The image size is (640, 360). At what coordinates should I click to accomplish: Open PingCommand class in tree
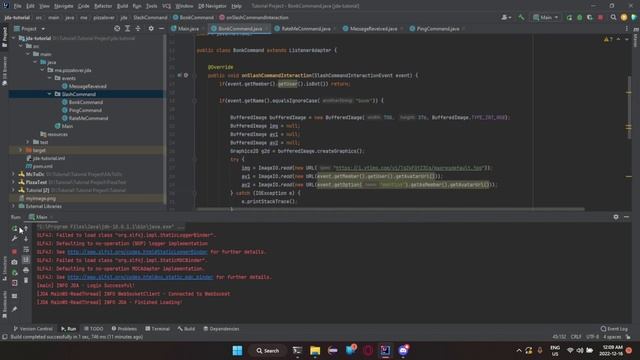pyautogui.click(x=82, y=110)
